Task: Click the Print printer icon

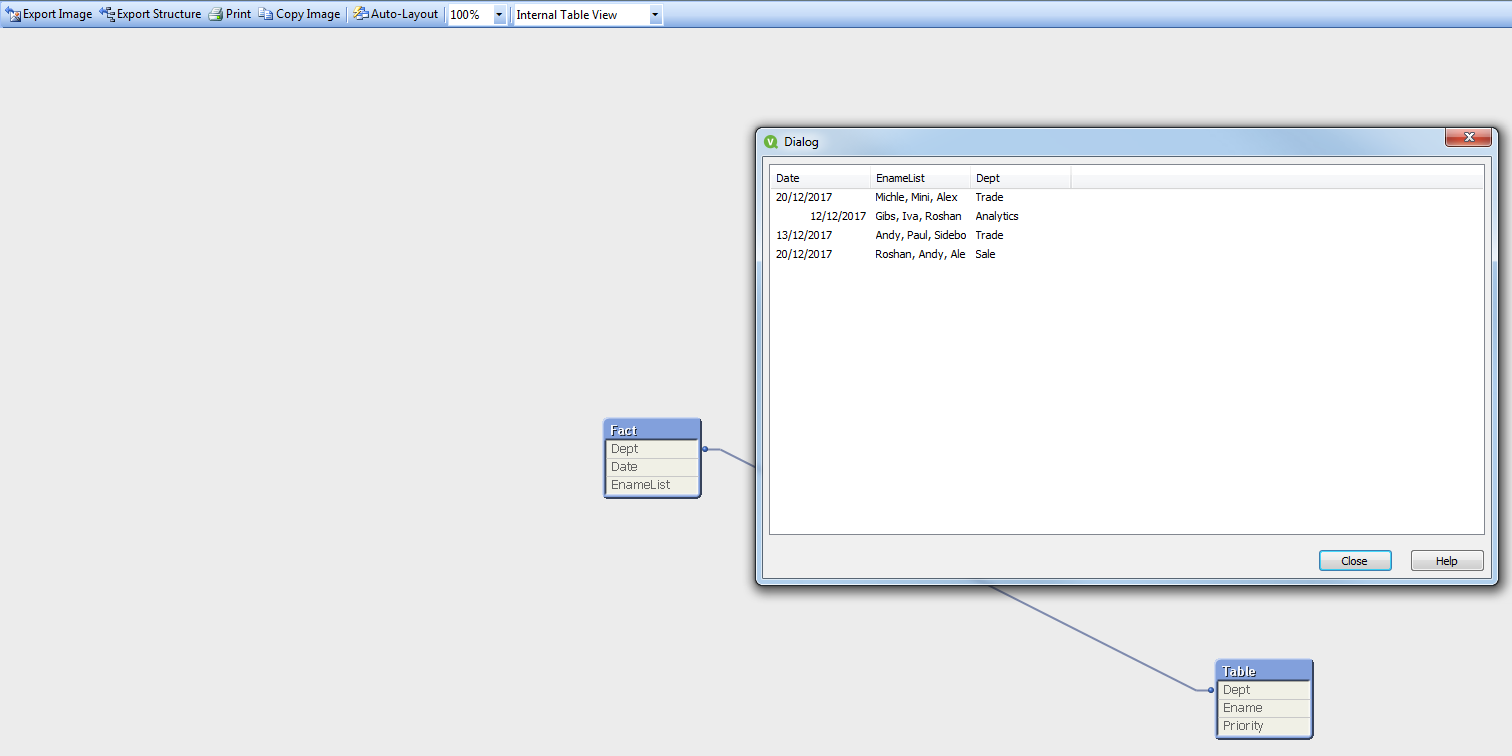Action: [215, 15]
